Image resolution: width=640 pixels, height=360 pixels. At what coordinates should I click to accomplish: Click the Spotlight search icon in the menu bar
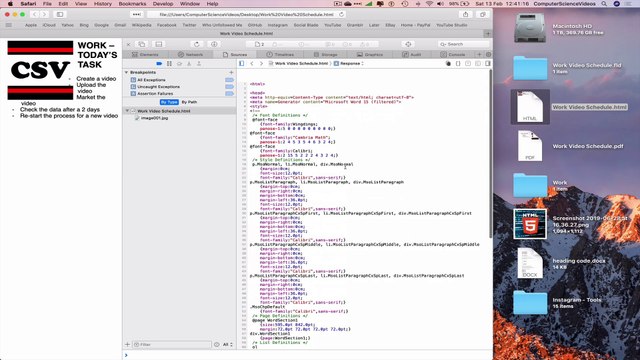[x=604, y=4]
